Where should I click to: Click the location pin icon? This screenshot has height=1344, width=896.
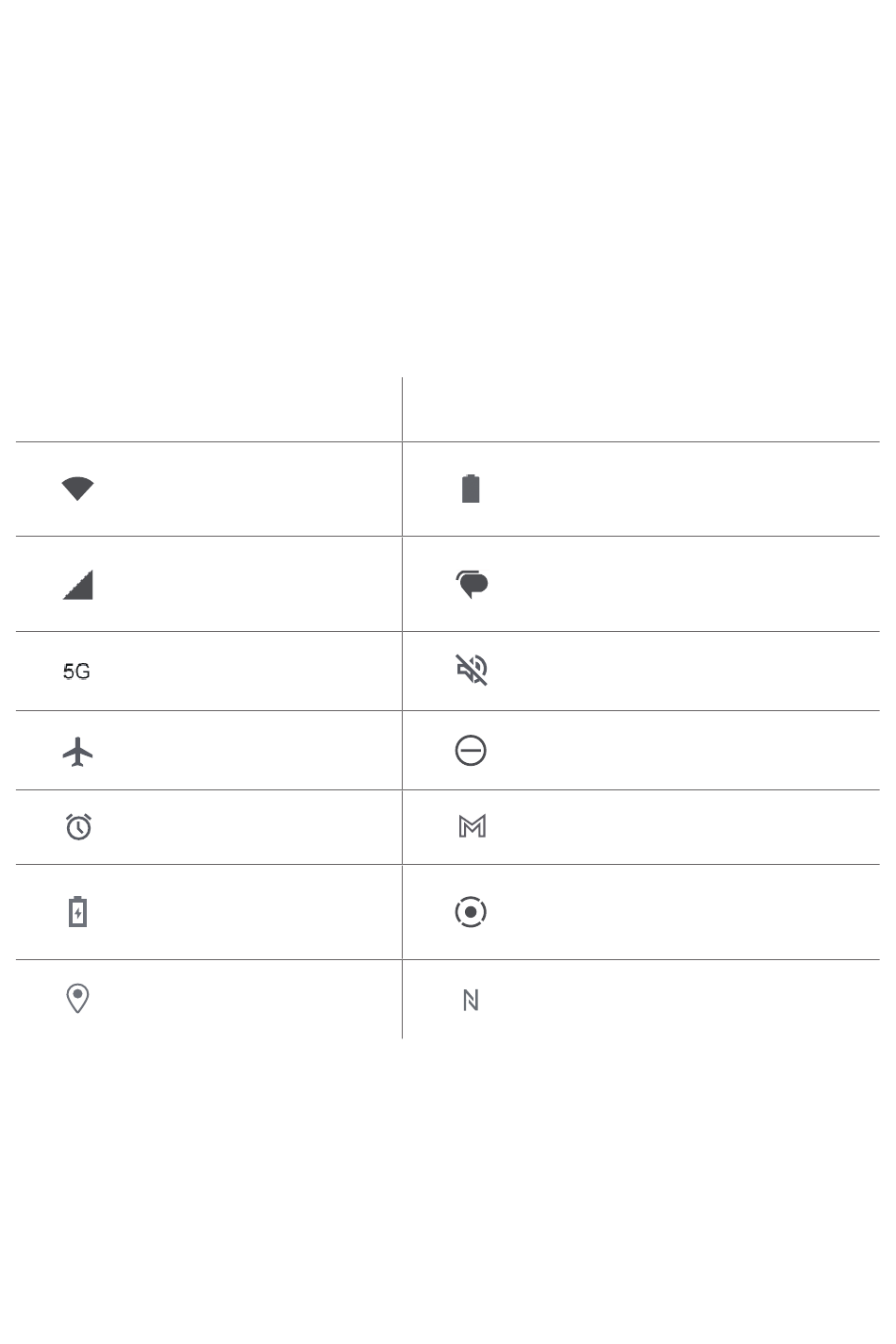pyautogui.click(x=77, y=999)
